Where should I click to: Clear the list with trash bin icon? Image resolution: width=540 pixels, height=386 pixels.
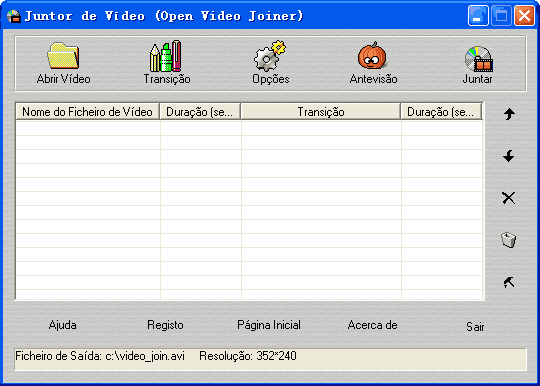pos(508,240)
